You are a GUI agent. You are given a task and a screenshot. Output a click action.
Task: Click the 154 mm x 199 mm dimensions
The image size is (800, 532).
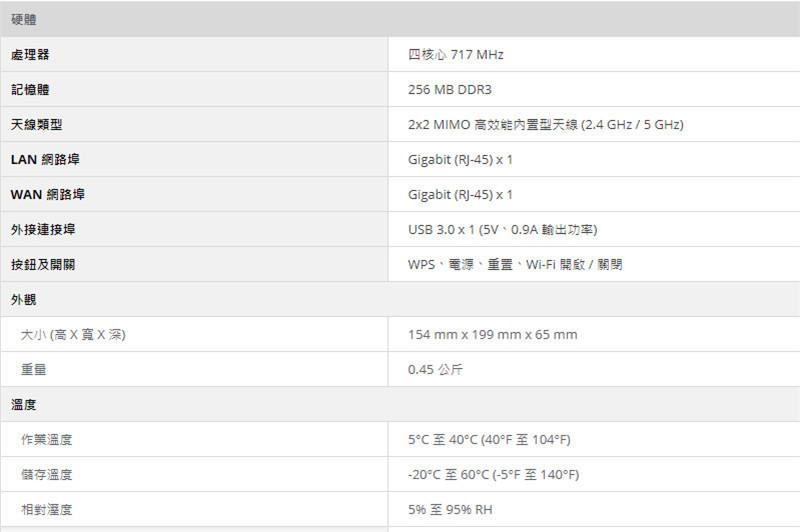pos(492,335)
